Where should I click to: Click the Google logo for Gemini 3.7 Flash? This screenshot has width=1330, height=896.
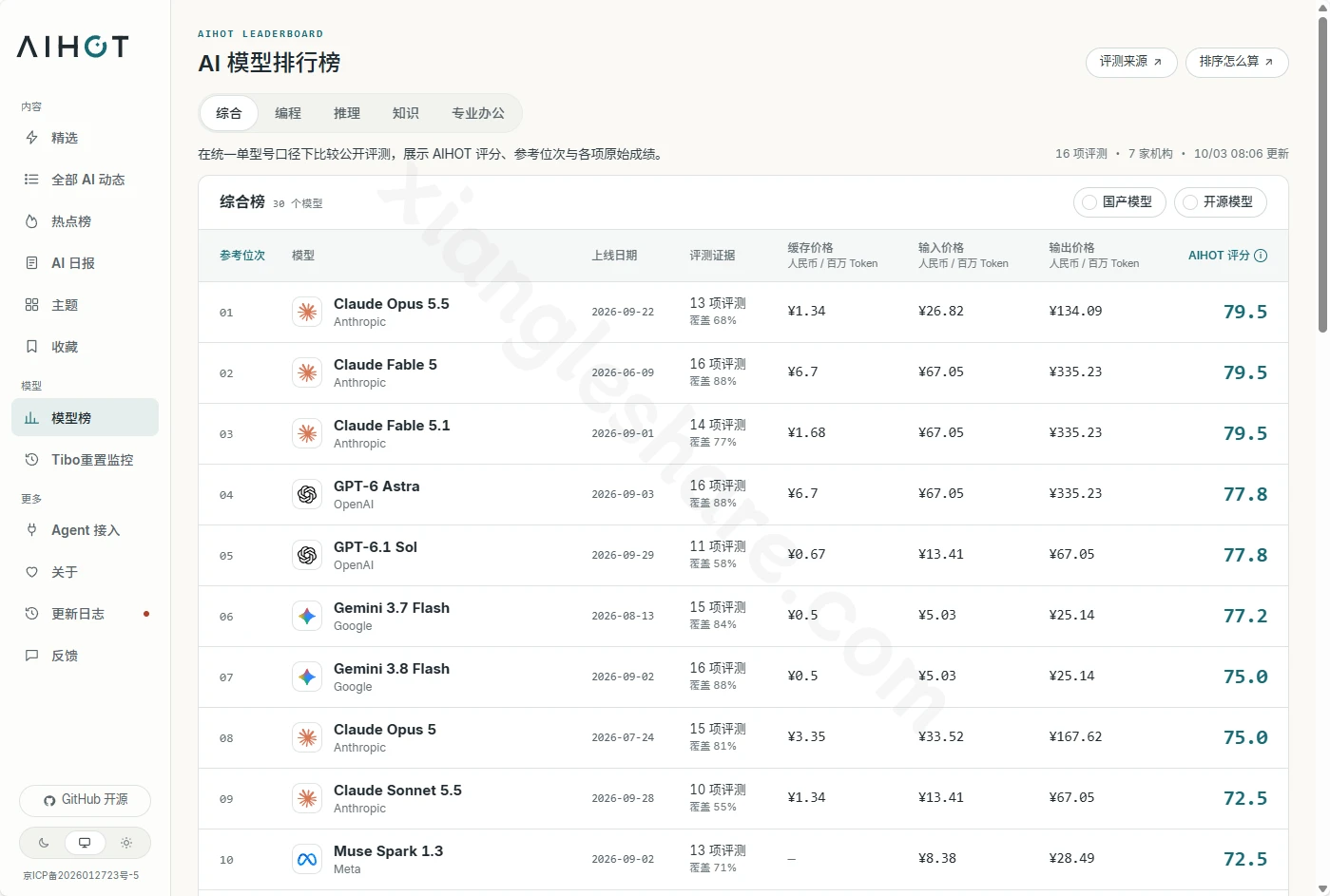tap(307, 616)
